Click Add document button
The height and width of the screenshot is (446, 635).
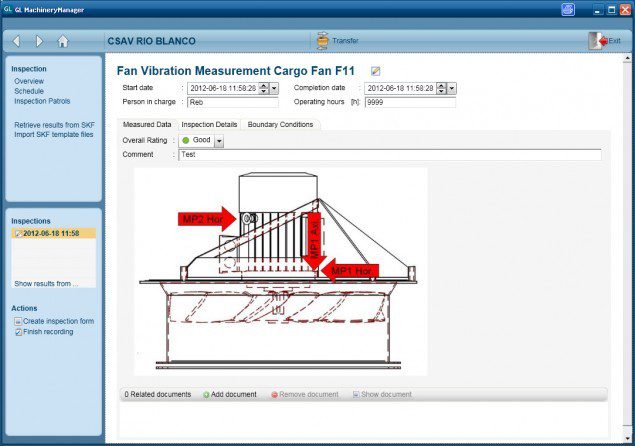click(230, 395)
